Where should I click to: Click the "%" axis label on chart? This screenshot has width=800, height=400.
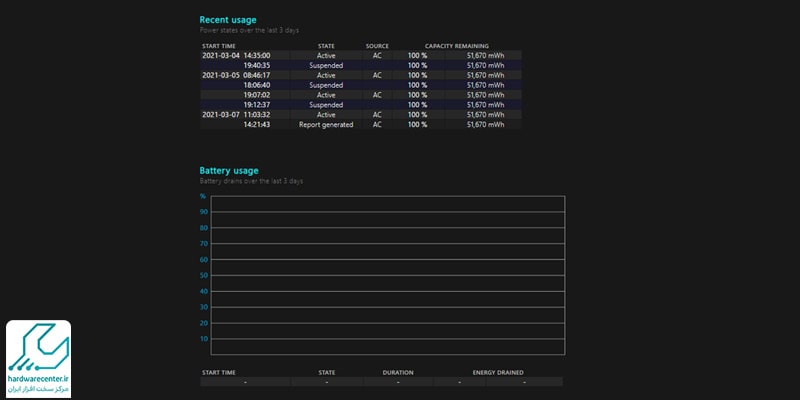click(203, 196)
